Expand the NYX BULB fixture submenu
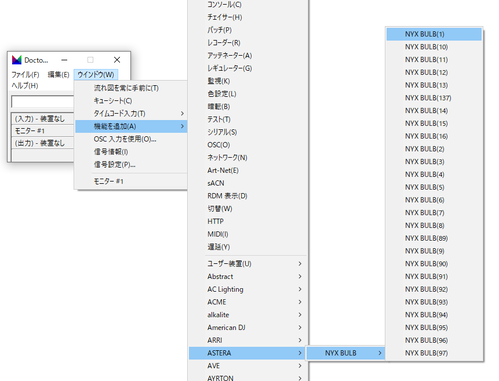This screenshot has height=381, width=499. pyautogui.click(x=346, y=353)
